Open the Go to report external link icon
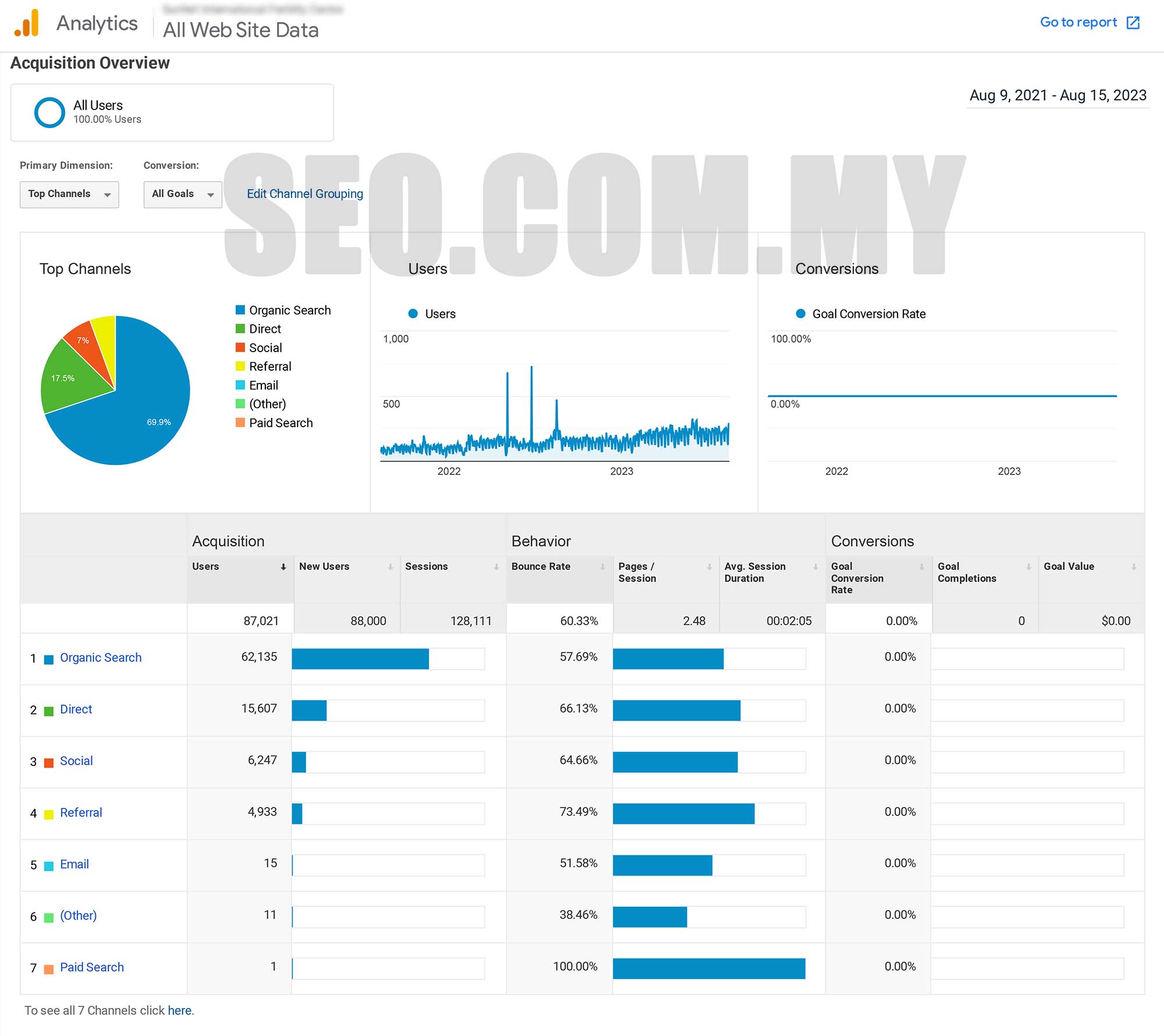This screenshot has height=1036, width=1164. (1133, 23)
